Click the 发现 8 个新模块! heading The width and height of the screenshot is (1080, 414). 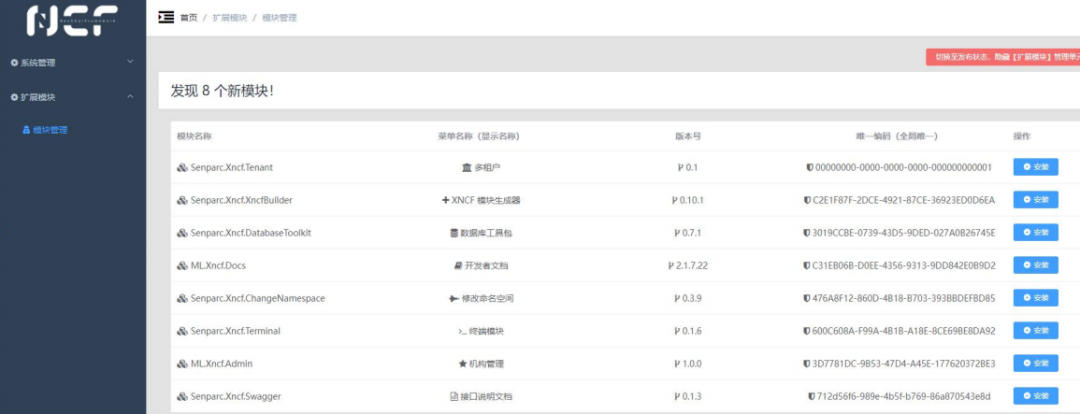coord(222,91)
